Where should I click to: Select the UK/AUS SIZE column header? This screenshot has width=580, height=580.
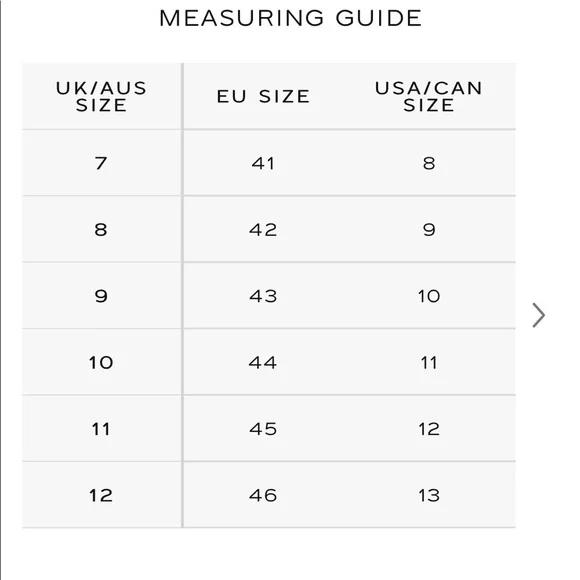(x=101, y=97)
